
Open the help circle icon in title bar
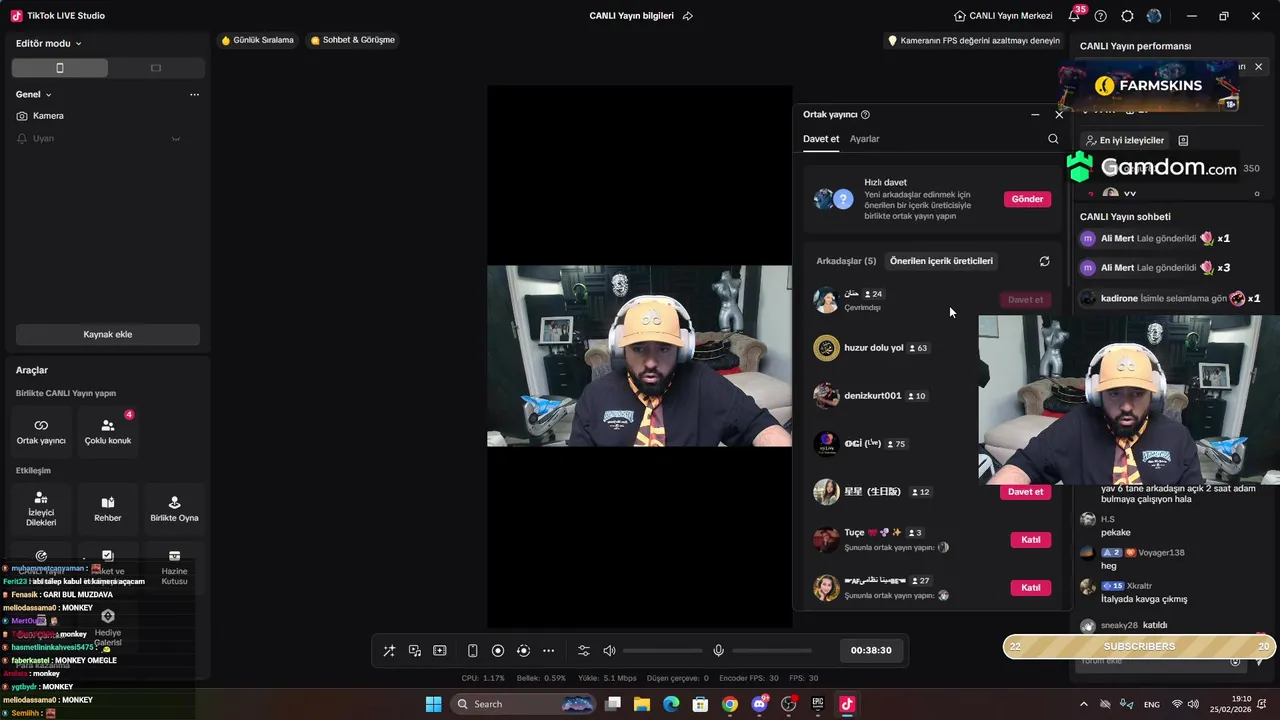pos(1101,16)
